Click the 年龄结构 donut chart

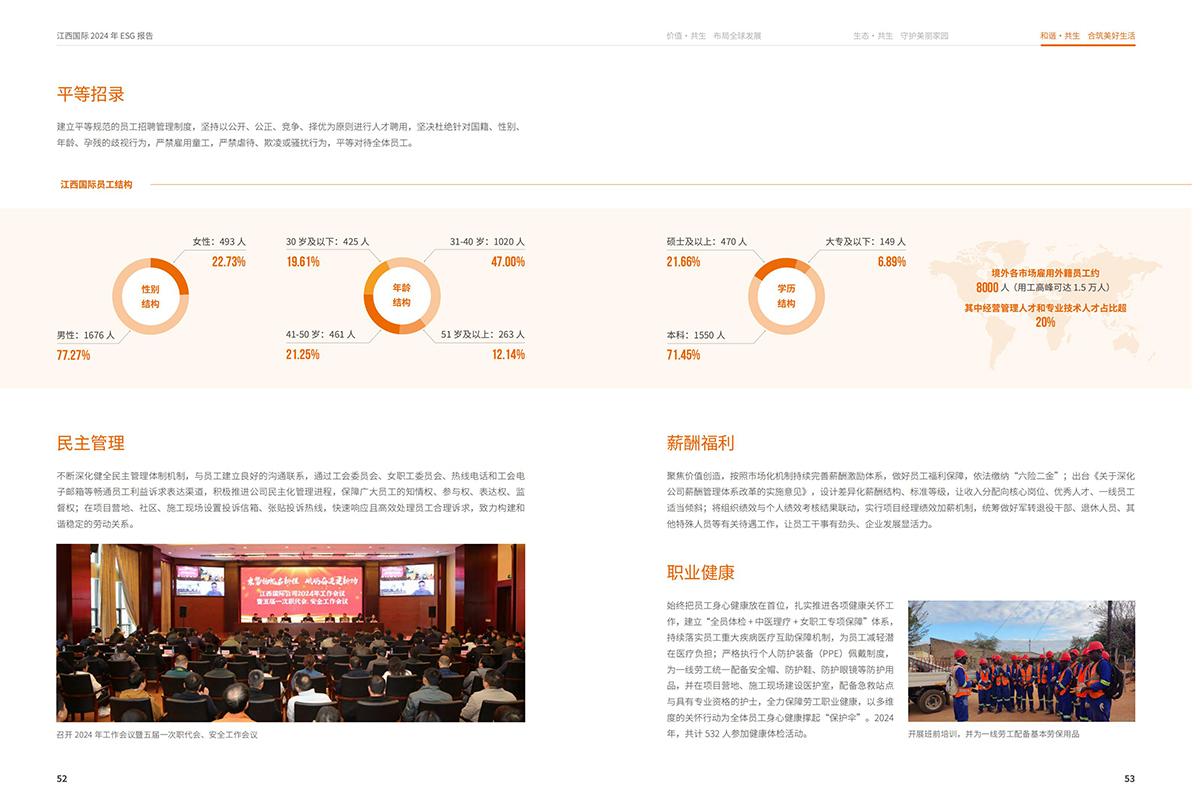point(401,295)
